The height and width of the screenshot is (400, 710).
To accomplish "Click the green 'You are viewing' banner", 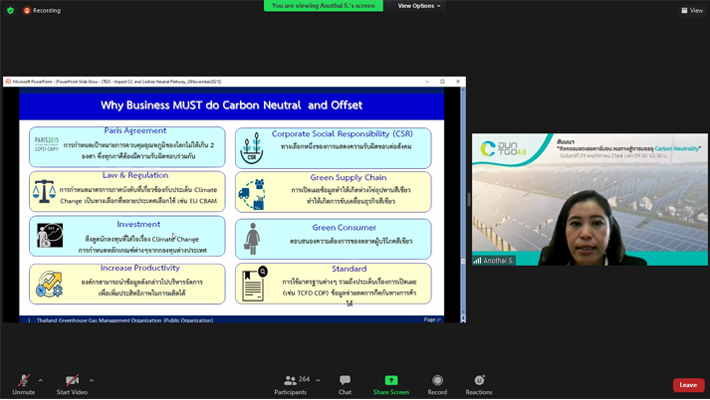I will 323,6.
